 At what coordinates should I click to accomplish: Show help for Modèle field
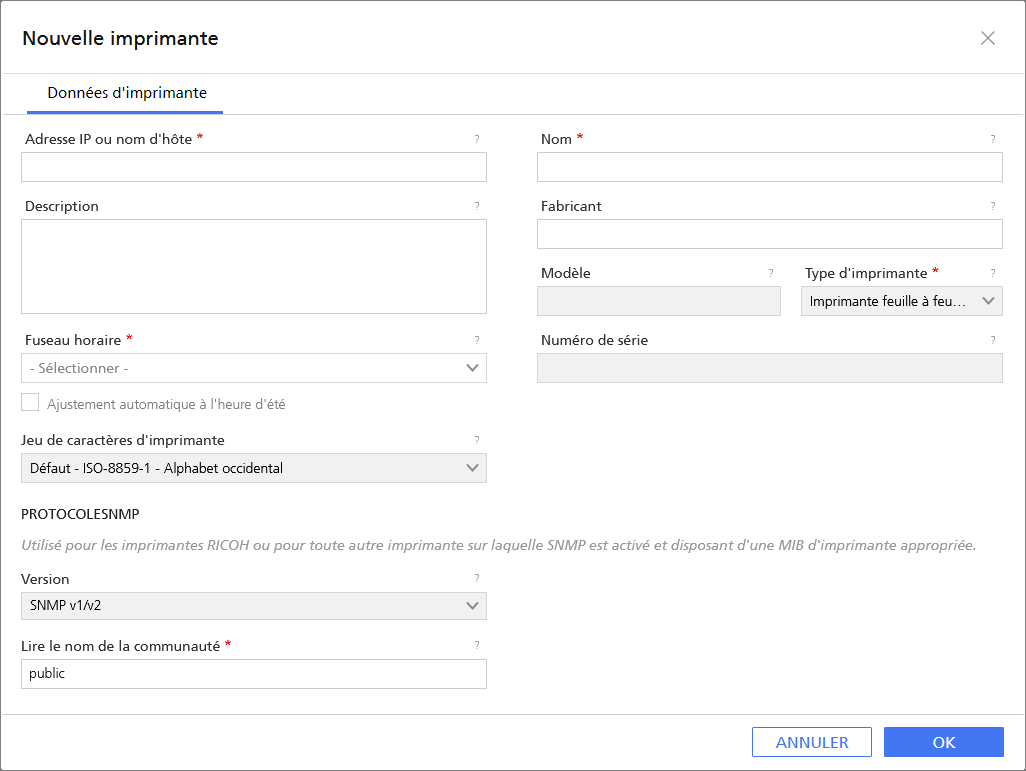point(771,273)
